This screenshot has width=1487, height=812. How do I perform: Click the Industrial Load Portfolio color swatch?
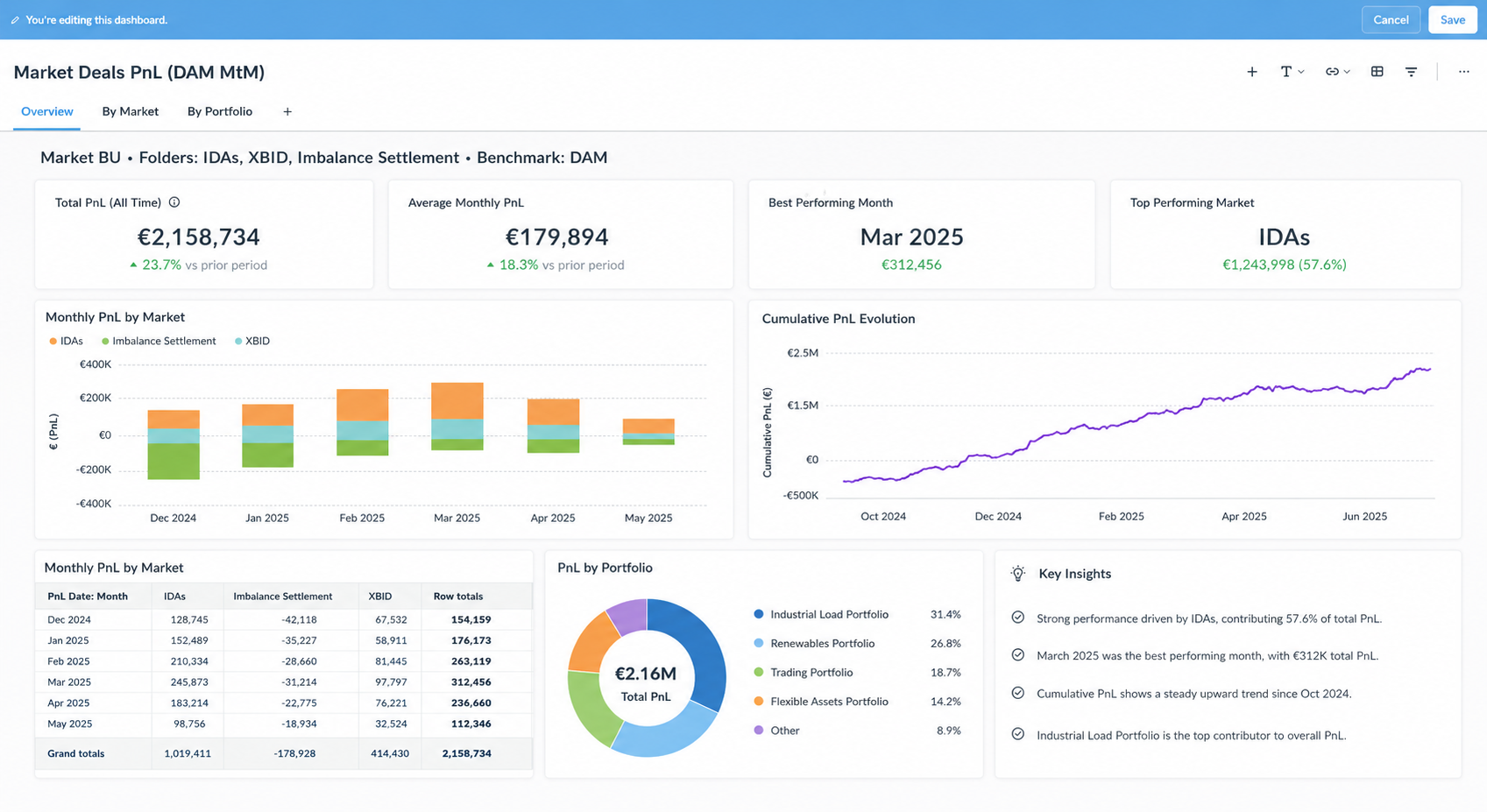point(759,614)
